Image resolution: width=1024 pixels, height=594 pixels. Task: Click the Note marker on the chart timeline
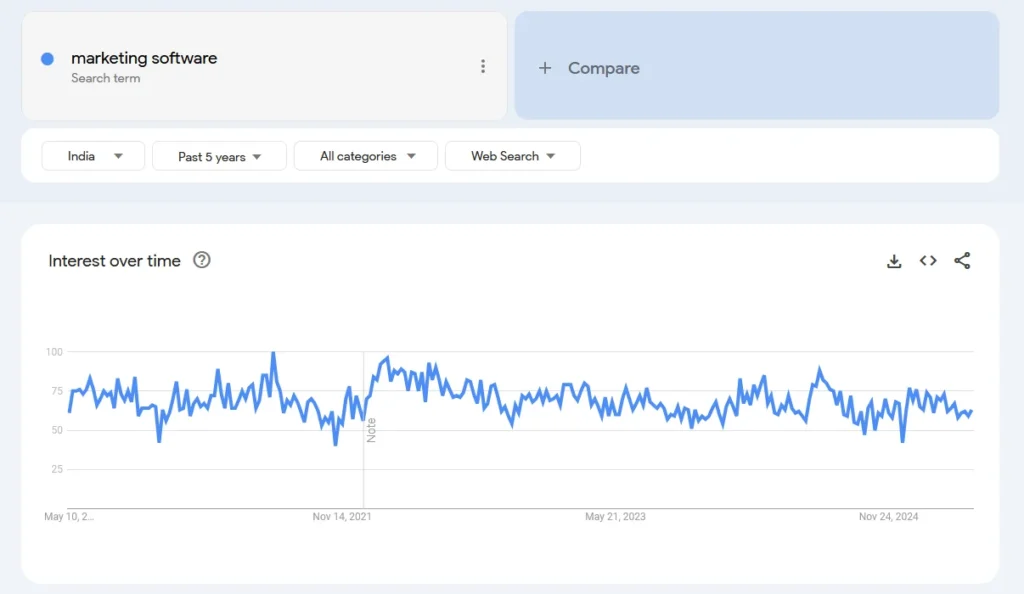(x=372, y=430)
